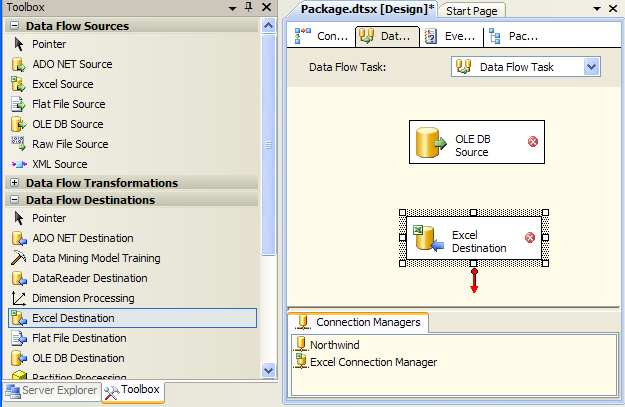
Task: Select the Flat File Destination icon
Action: (x=19, y=338)
